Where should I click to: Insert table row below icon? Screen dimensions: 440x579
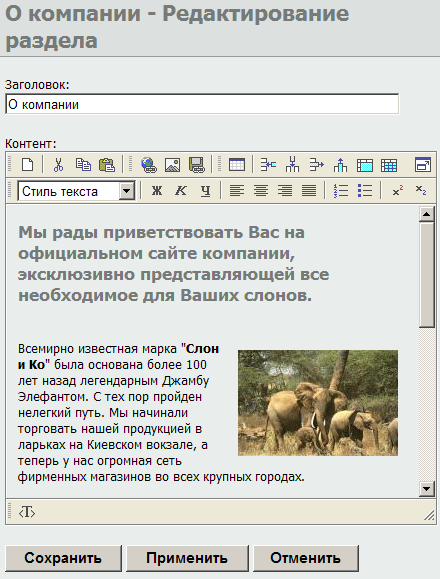(292, 165)
